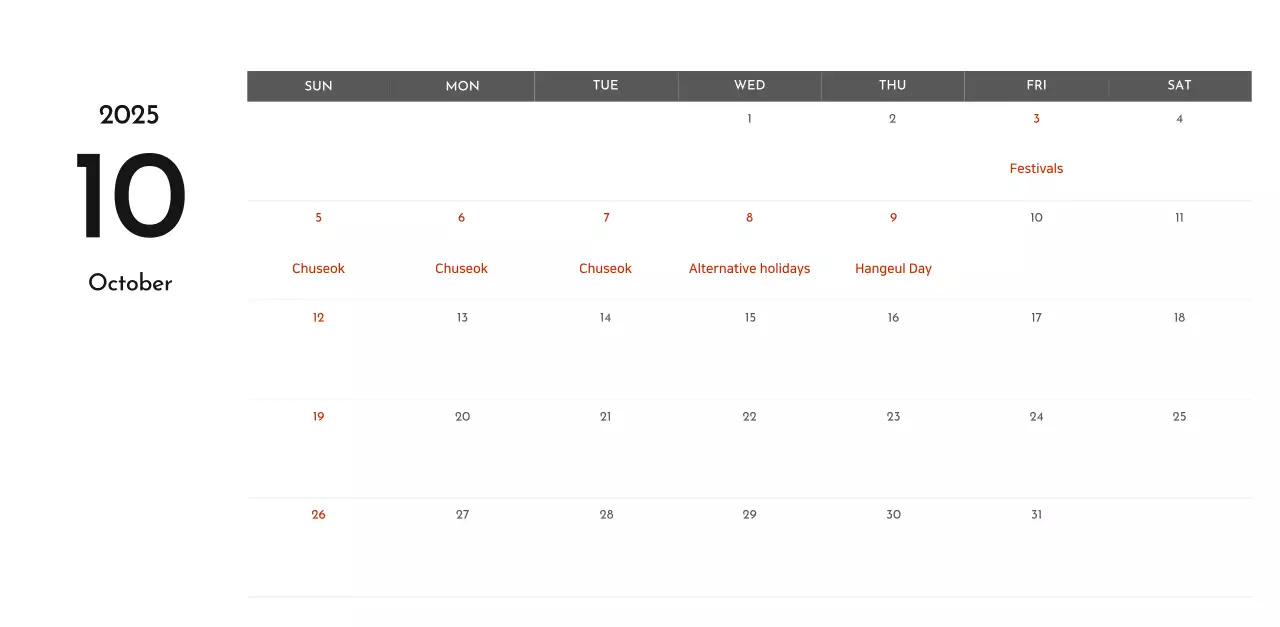
Task: Select the SAT column header
Action: tap(1179, 85)
